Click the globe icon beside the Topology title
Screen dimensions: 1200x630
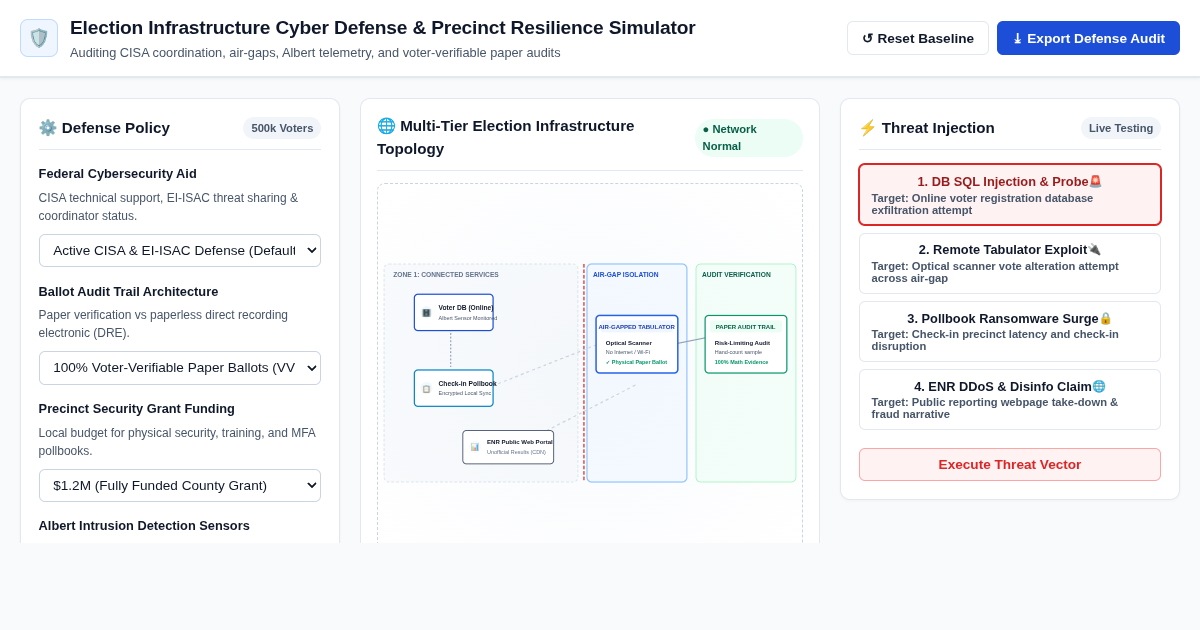[x=386, y=126]
